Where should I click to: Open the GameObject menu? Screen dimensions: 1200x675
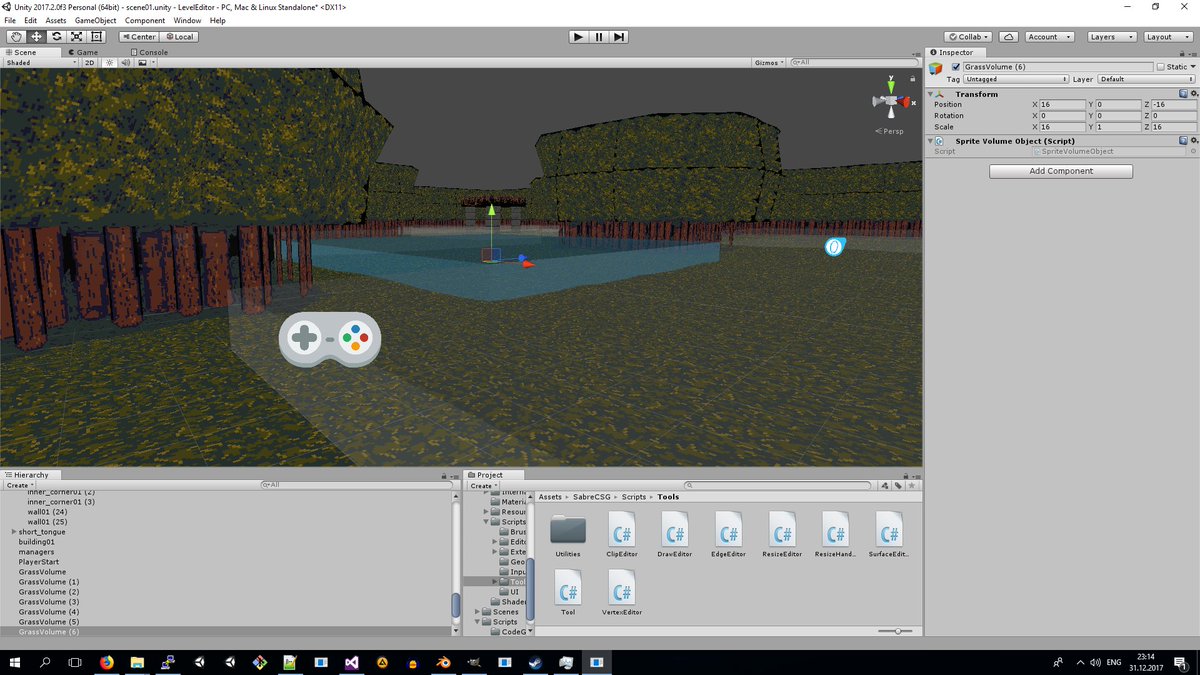click(x=94, y=19)
